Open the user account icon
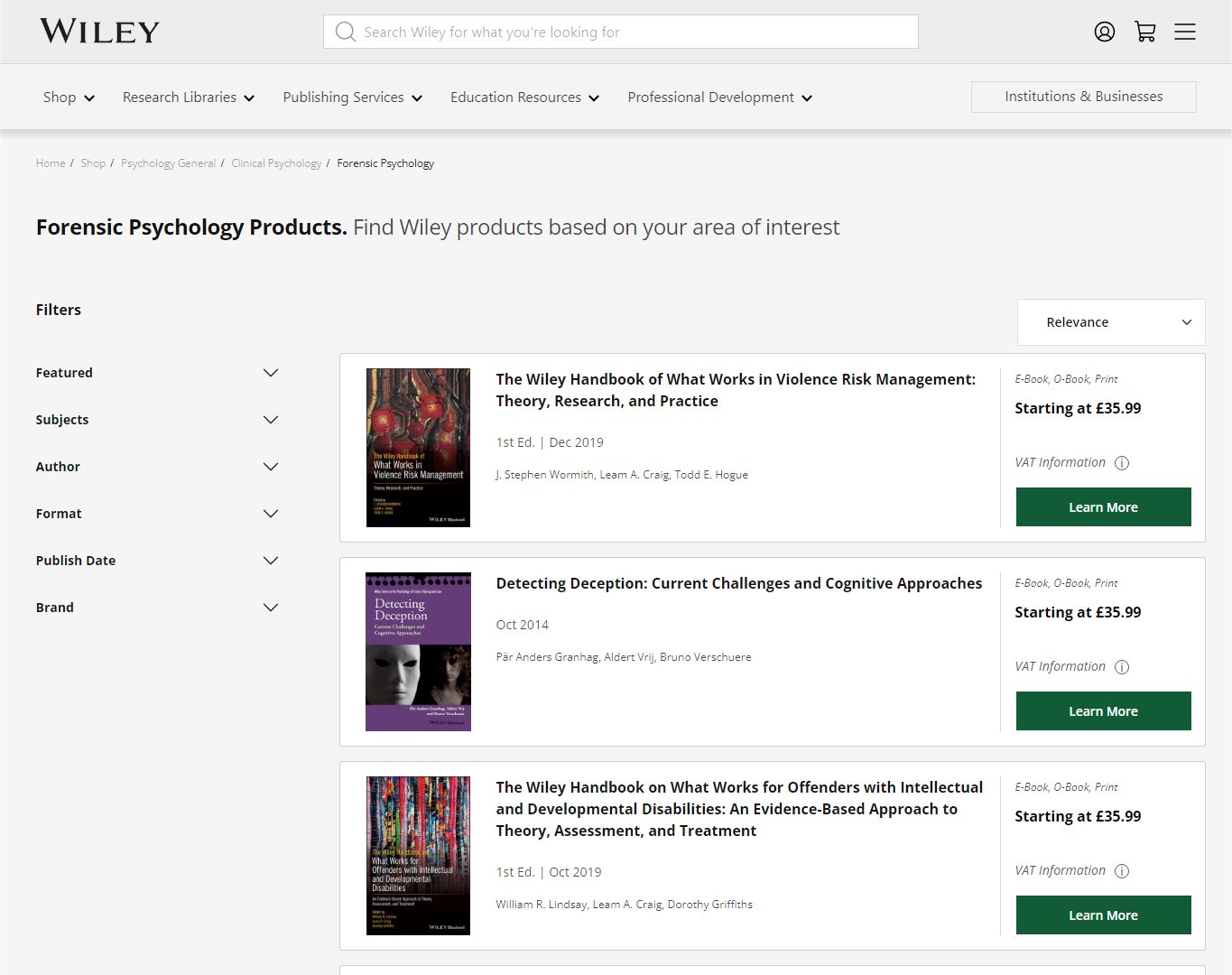1232x975 pixels. (x=1104, y=32)
